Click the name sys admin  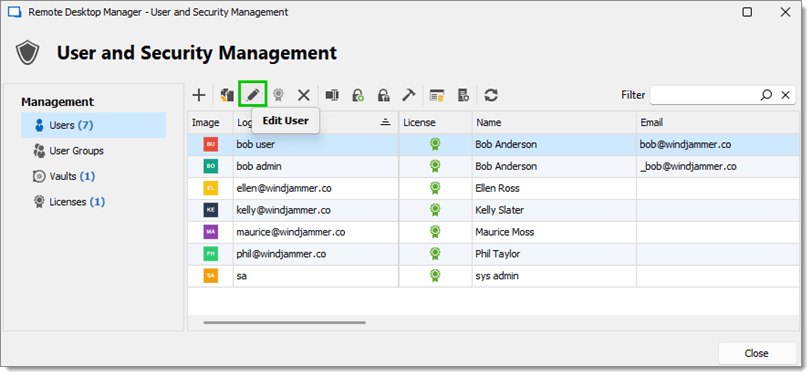(x=497, y=276)
